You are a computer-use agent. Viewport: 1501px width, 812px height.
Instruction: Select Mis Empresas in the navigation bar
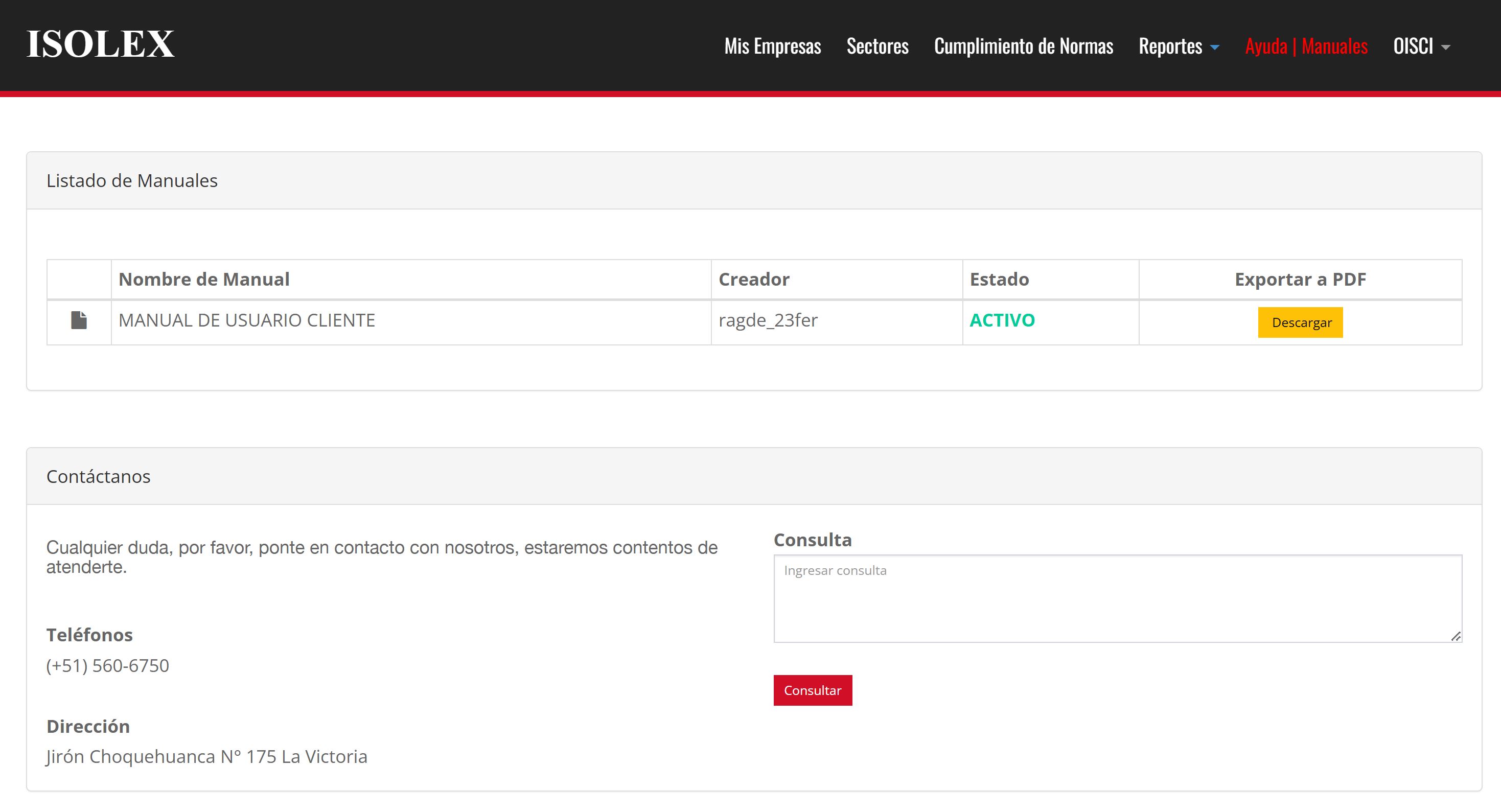coord(773,46)
